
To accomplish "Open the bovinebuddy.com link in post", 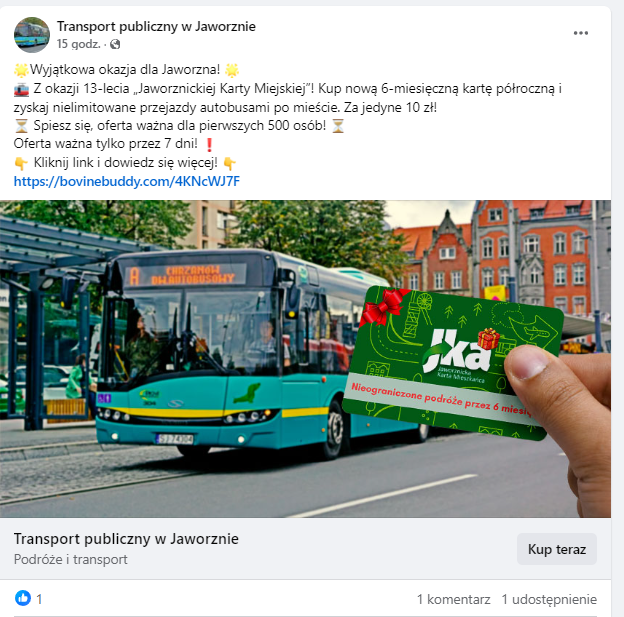I will [x=127, y=182].
